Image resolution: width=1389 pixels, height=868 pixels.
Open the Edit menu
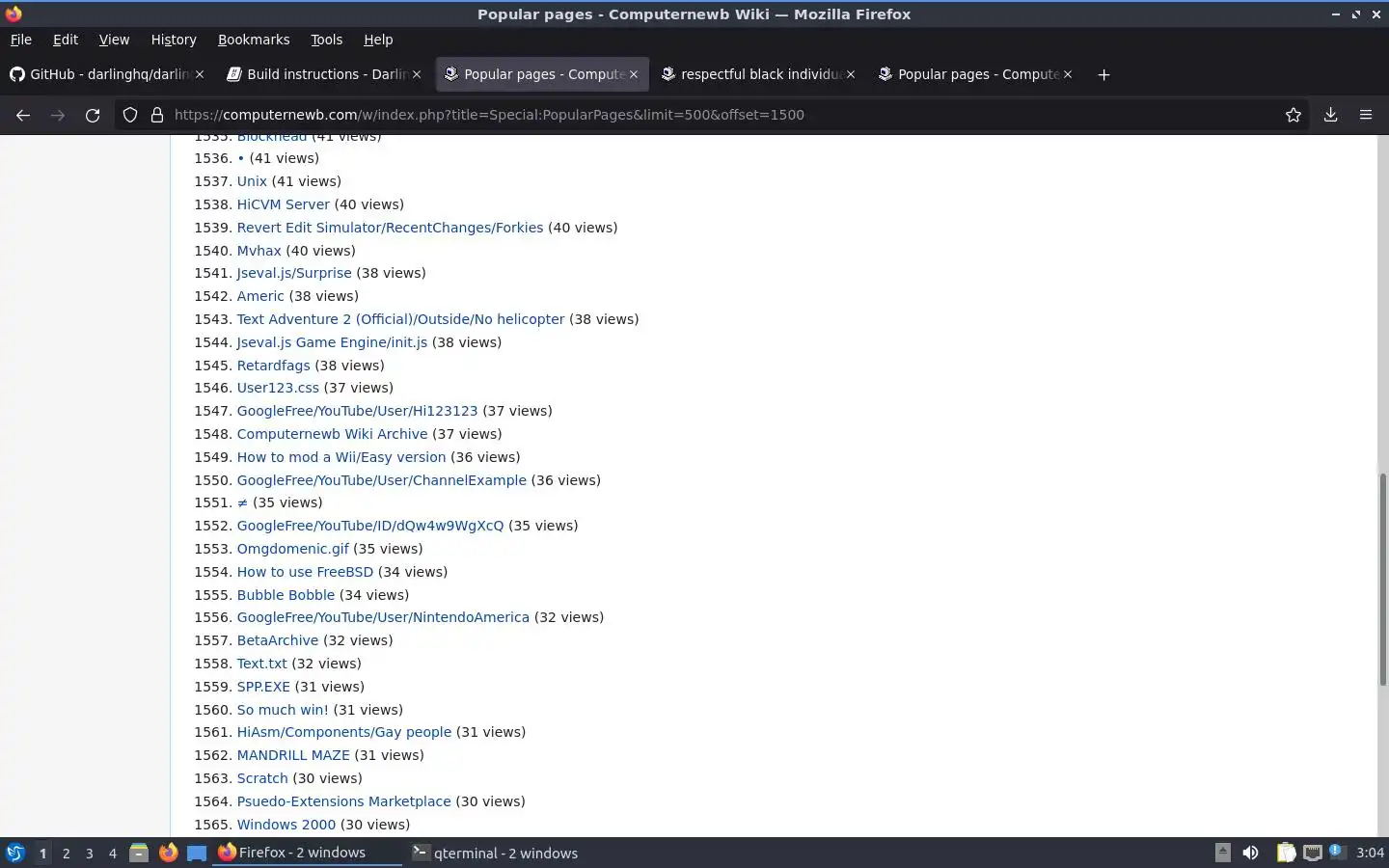tap(66, 40)
